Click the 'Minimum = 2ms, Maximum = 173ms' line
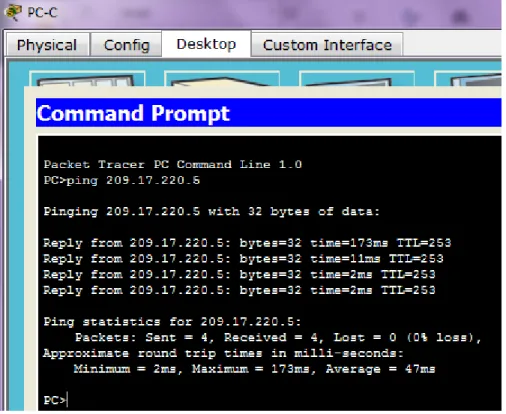 coord(254,369)
